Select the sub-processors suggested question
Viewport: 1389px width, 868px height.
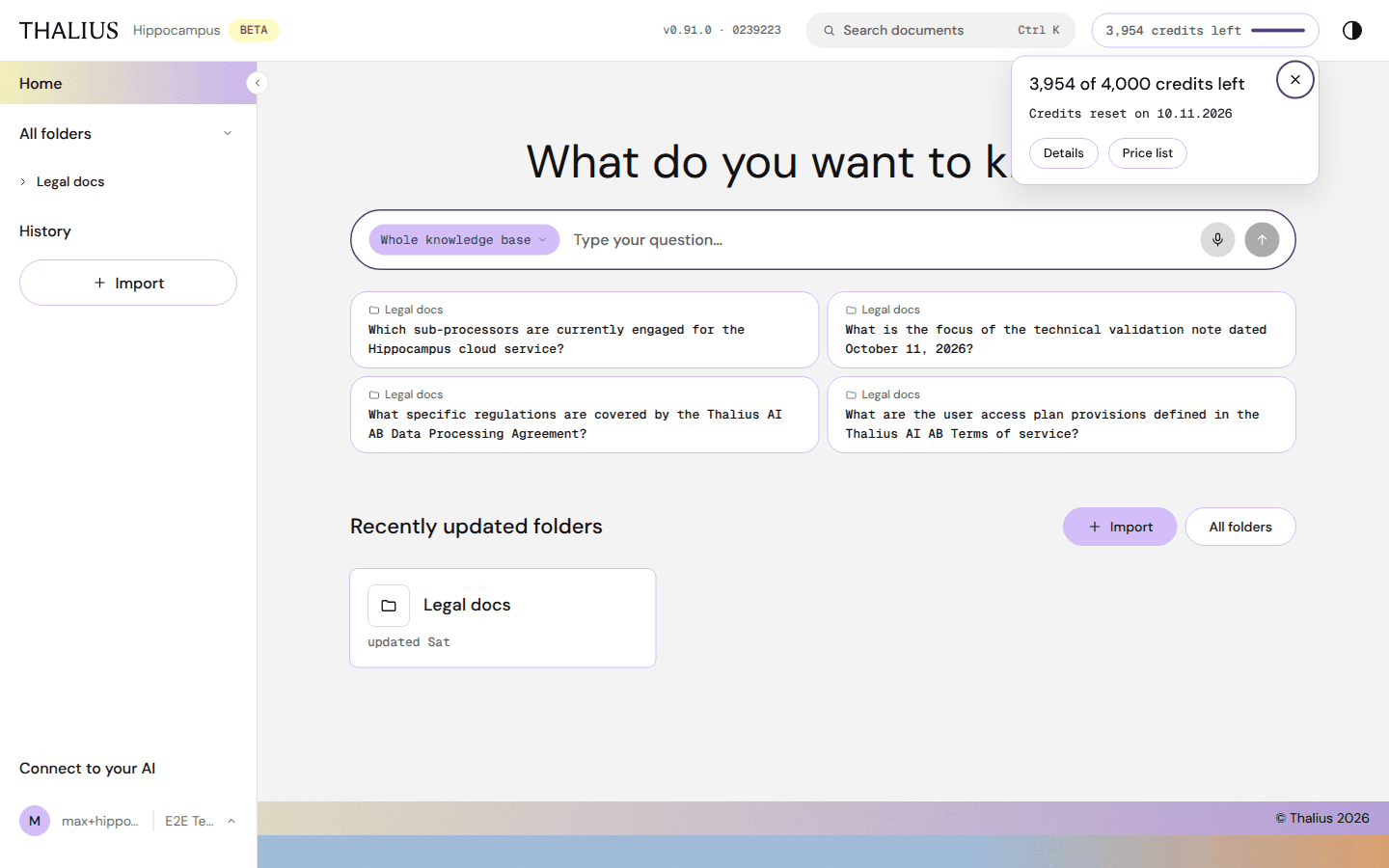(585, 330)
